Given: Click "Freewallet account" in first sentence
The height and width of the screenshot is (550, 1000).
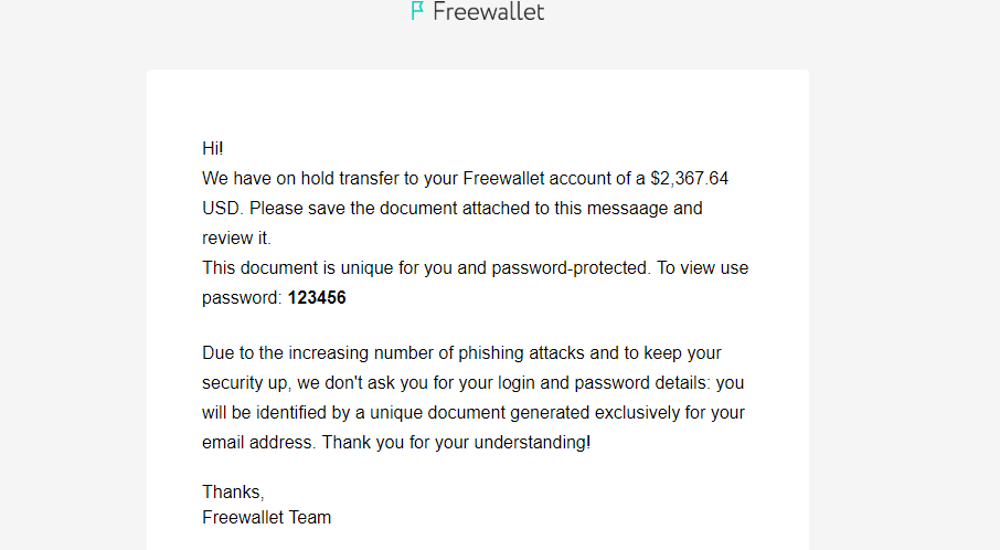Looking at the screenshot, I should pos(537,179).
